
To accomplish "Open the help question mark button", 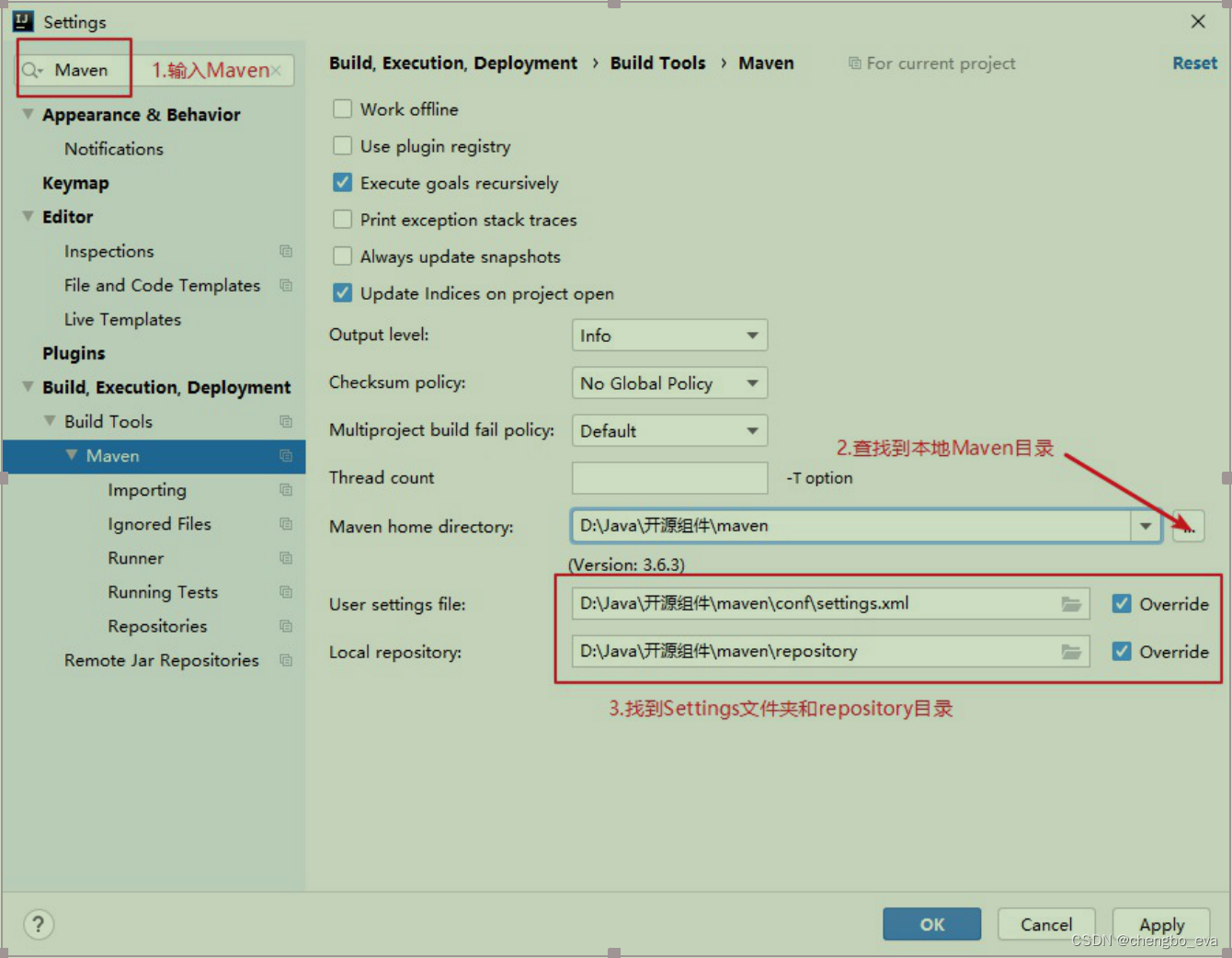I will click(x=39, y=924).
